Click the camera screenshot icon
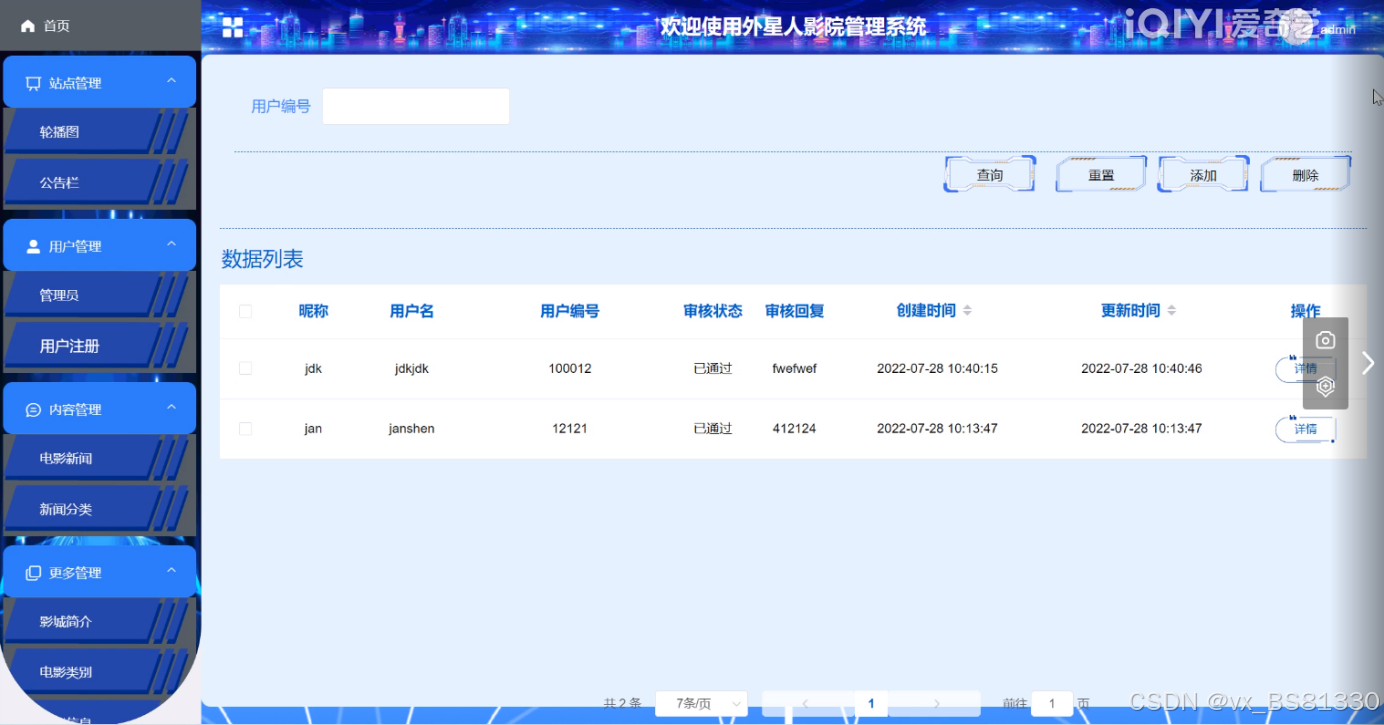Viewport: 1384px width, 725px height. click(x=1325, y=340)
